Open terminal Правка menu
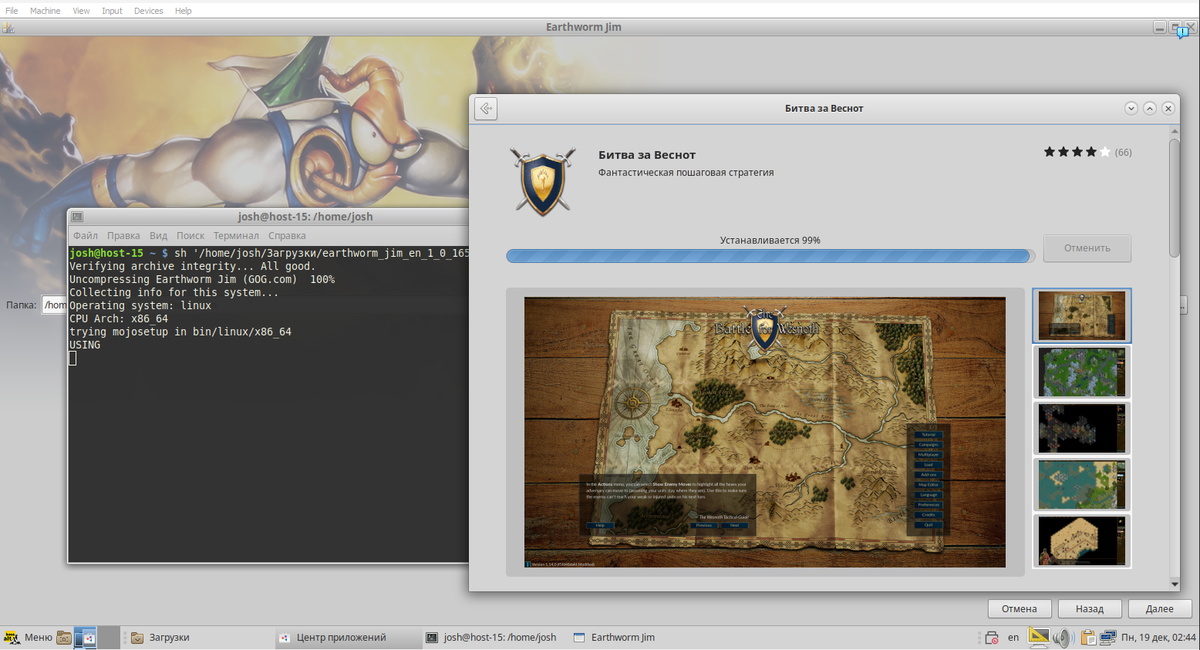The height and width of the screenshot is (650, 1200). 123,236
